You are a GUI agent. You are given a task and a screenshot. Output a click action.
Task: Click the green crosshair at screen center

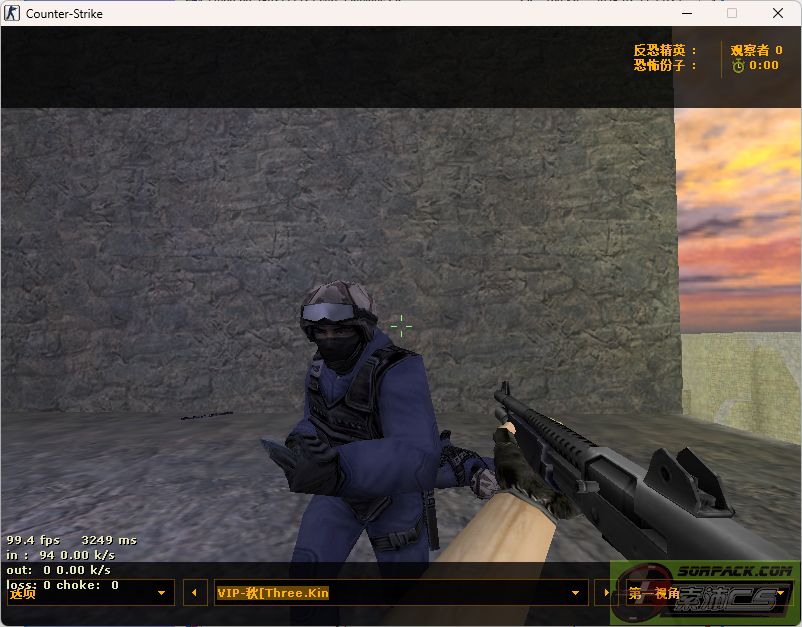click(x=402, y=326)
